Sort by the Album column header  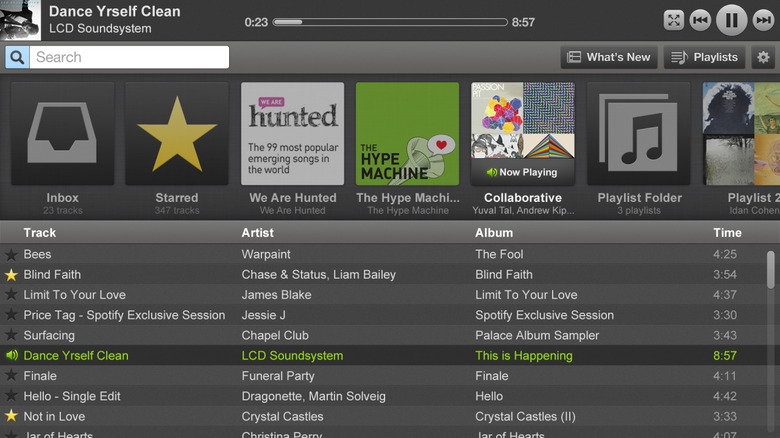click(x=494, y=233)
